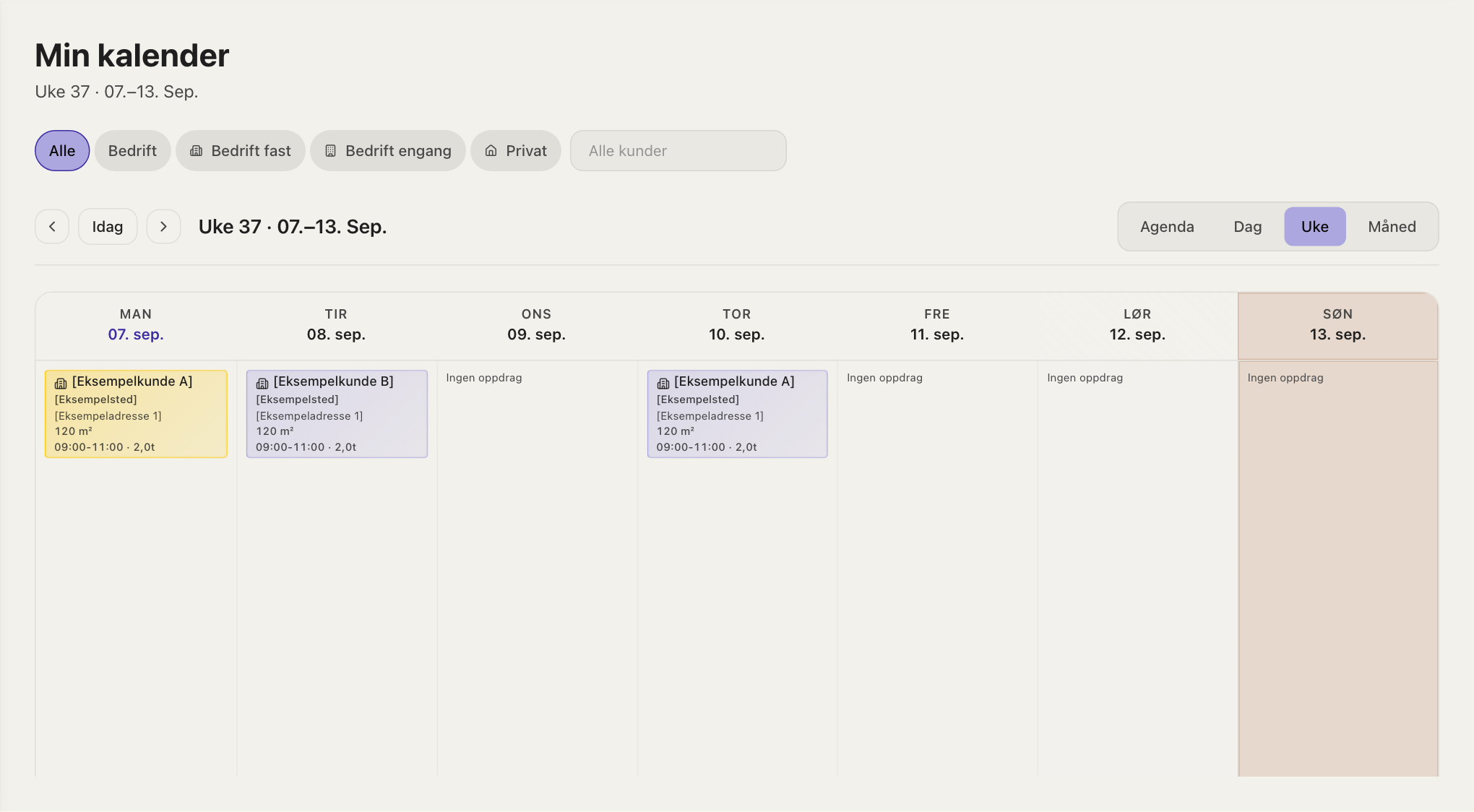
Task: Click 'Ingen oppdrag' under Friday
Action: [x=884, y=378]
